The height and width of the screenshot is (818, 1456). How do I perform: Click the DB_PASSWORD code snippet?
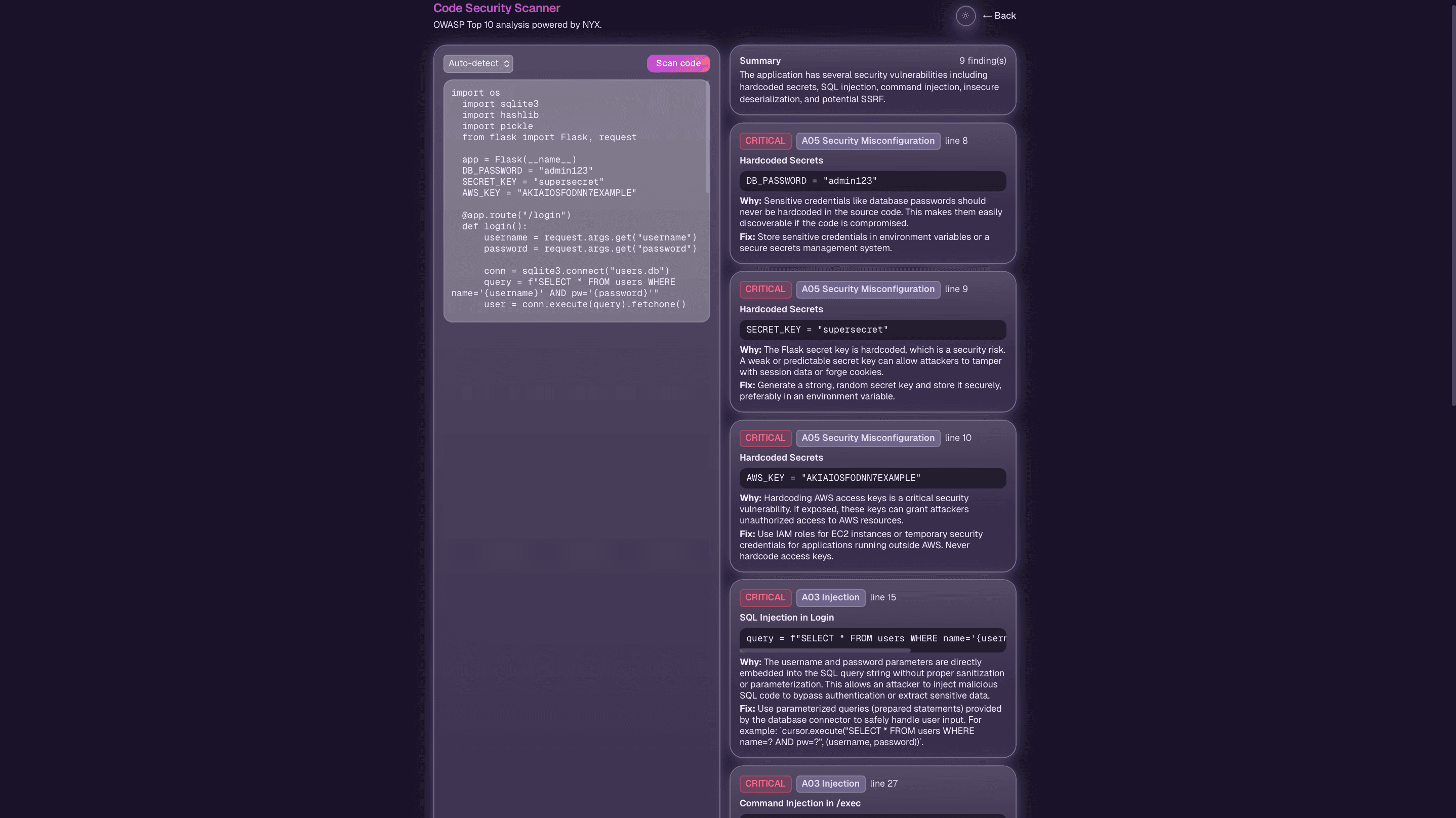873,181
